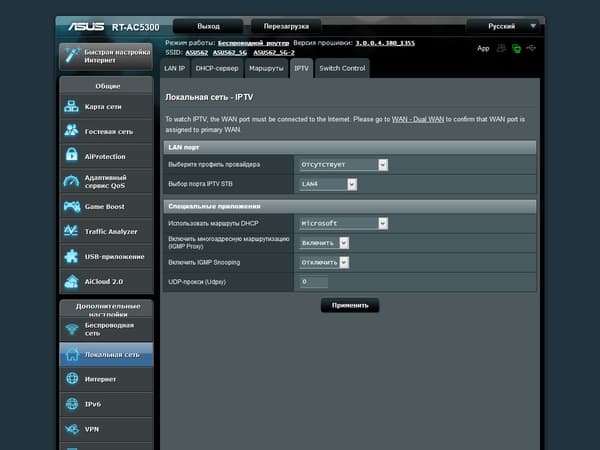Click the RT-AC5300 model name
Viewport: 600px width, 450px height.
pos(135,27)
